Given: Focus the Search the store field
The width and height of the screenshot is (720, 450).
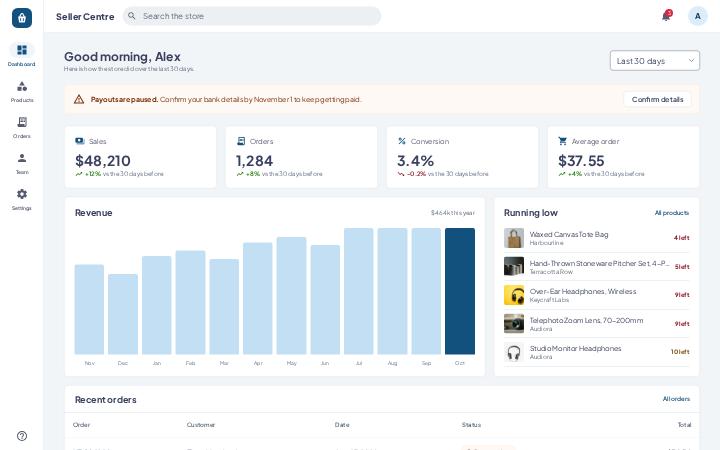Looking at the screenshot, I should [252, 16].
